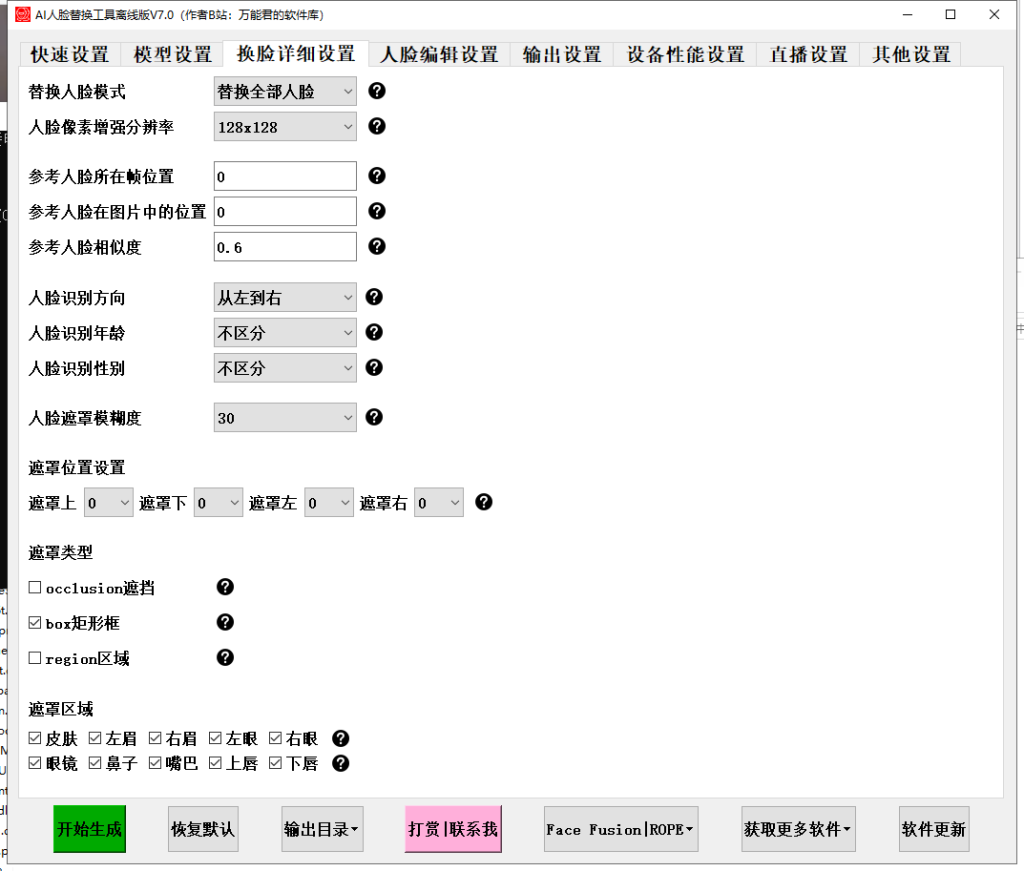Open help for 参考人脸所在帧位置
1024x871 pixels.
tap(377, 176)
